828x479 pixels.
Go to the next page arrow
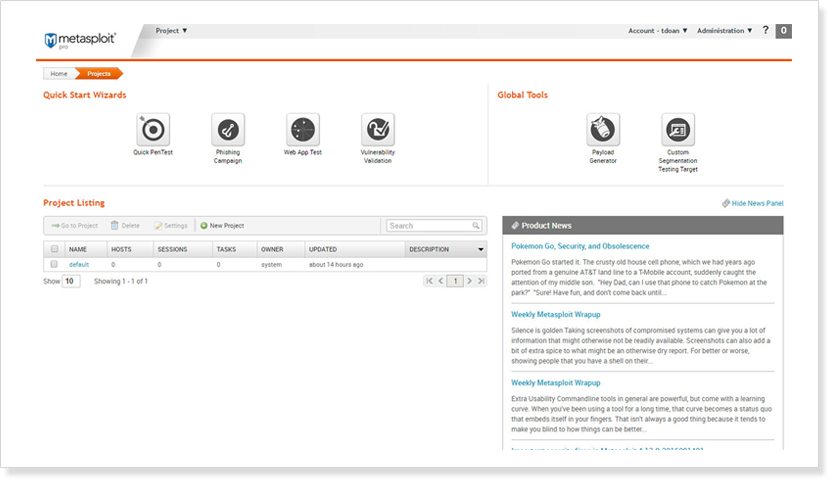(x=469, y=281)
